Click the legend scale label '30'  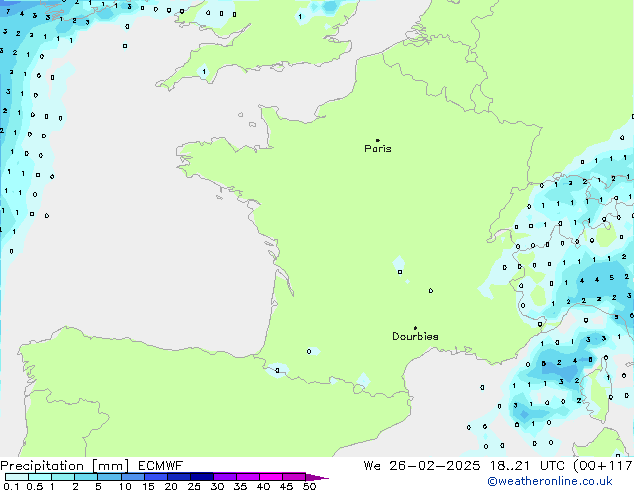[x=217, y=486]
